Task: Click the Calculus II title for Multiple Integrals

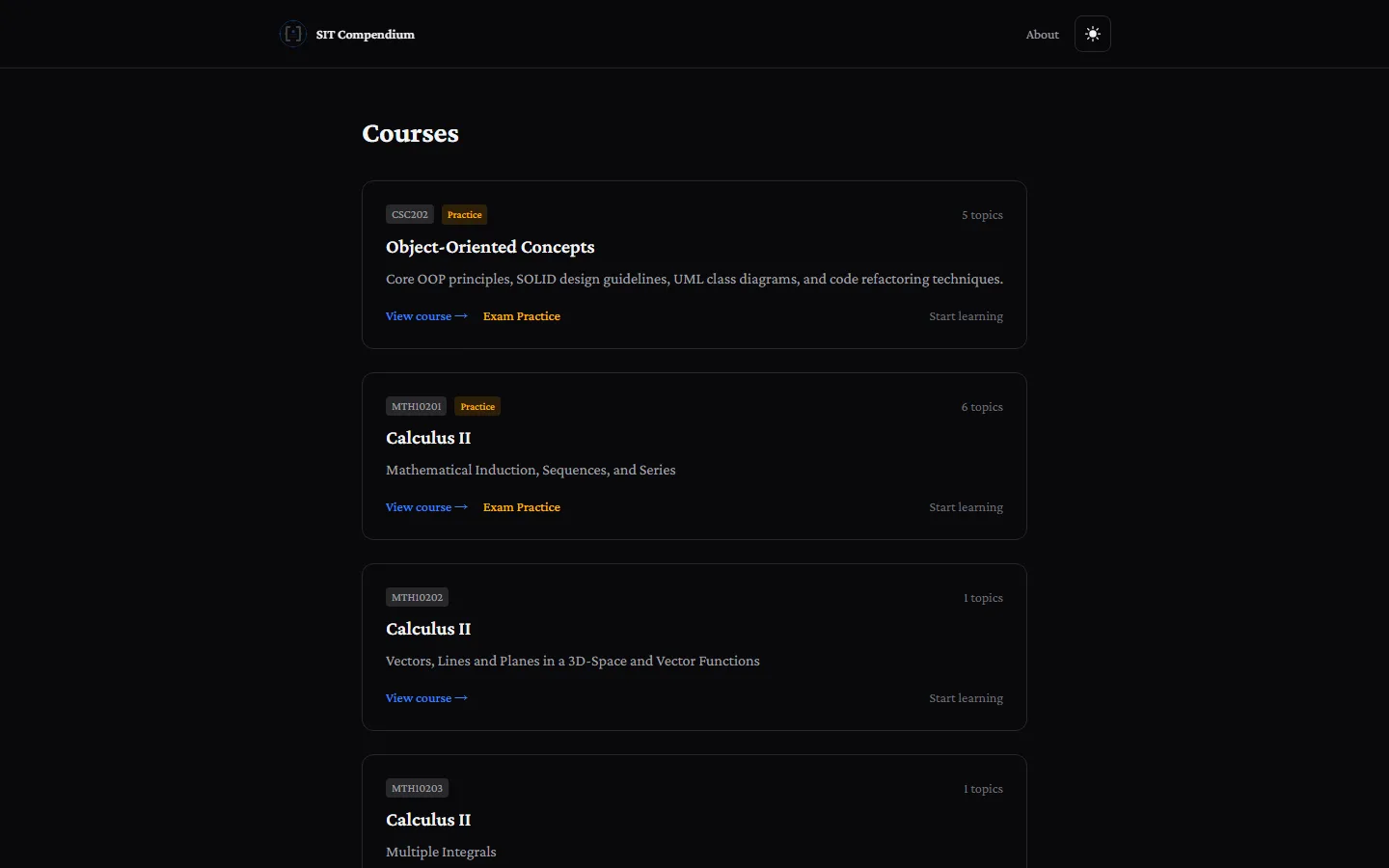Action: click(x=428, y=820)
